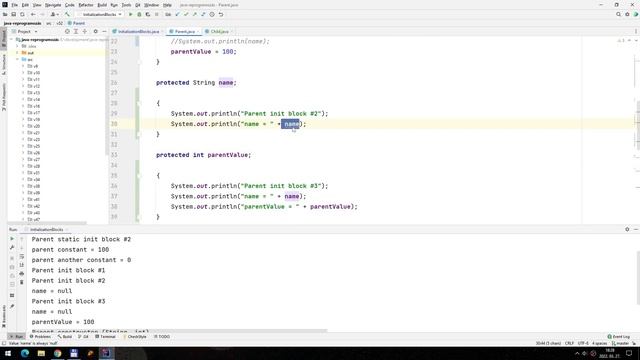Click the Stop icon in main toolbar
The width and height of the screenshot is (640, 360).
tap(156, 14)
